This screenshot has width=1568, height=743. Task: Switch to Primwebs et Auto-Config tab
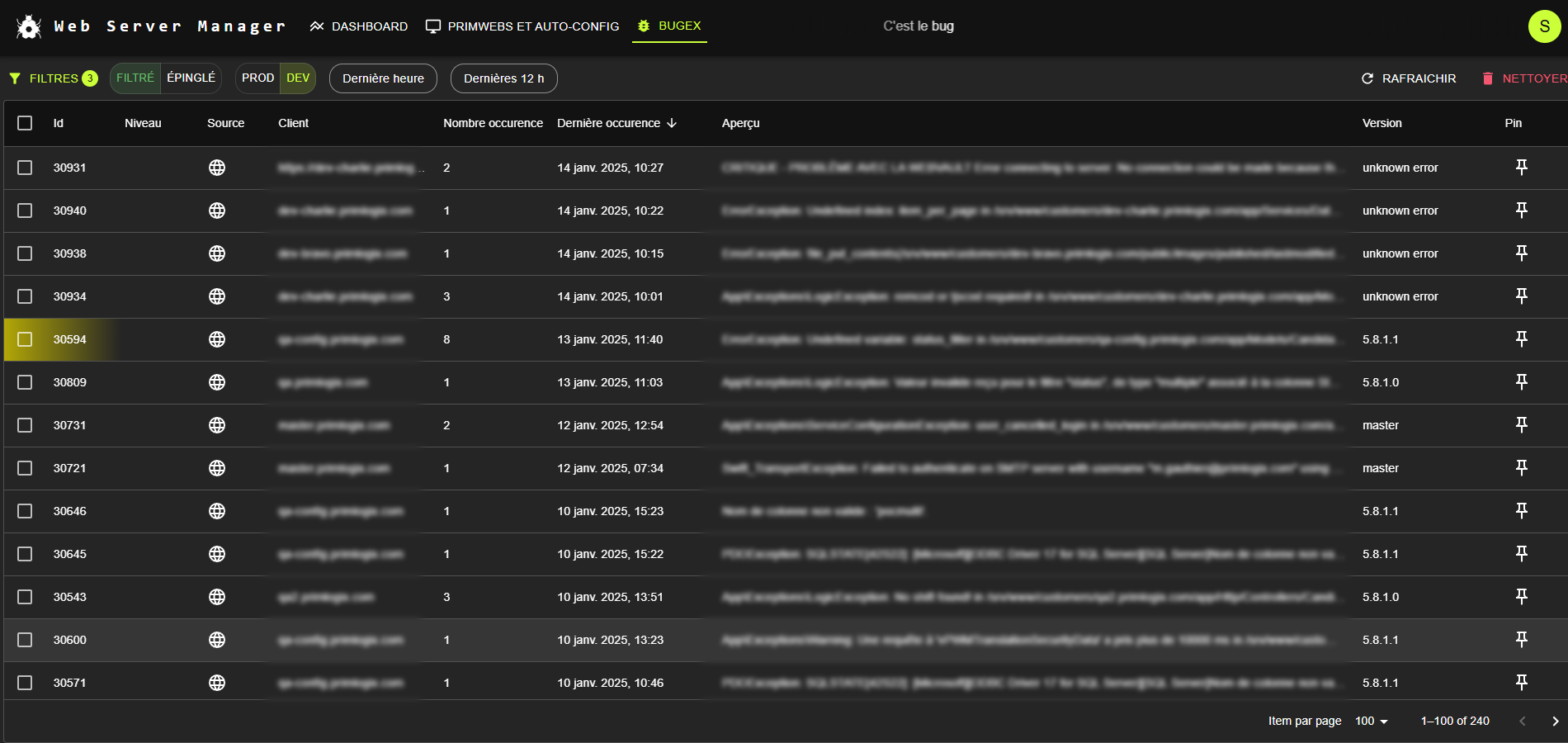coord(522,26)
